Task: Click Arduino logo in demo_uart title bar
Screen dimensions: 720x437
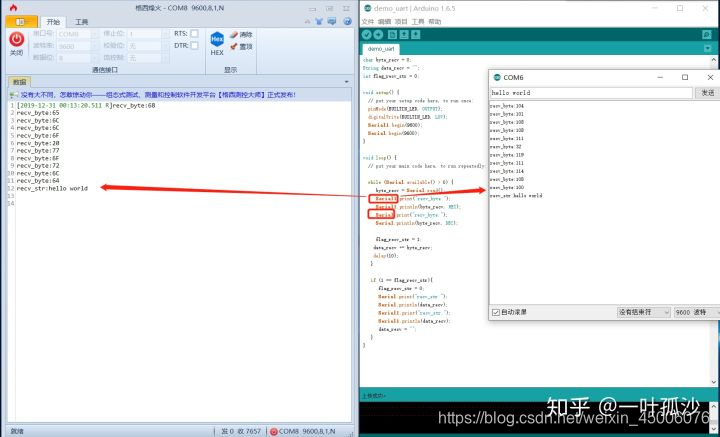Action: pos(367,8)
